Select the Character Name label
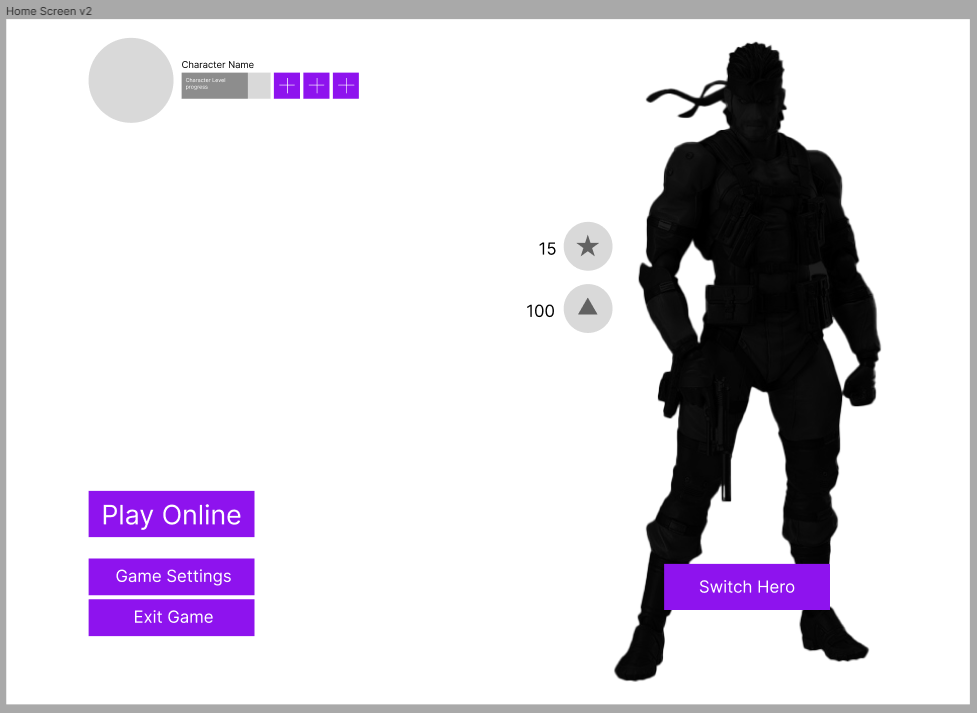This screenshot has height=713, width=977. (x=217, y=65)
